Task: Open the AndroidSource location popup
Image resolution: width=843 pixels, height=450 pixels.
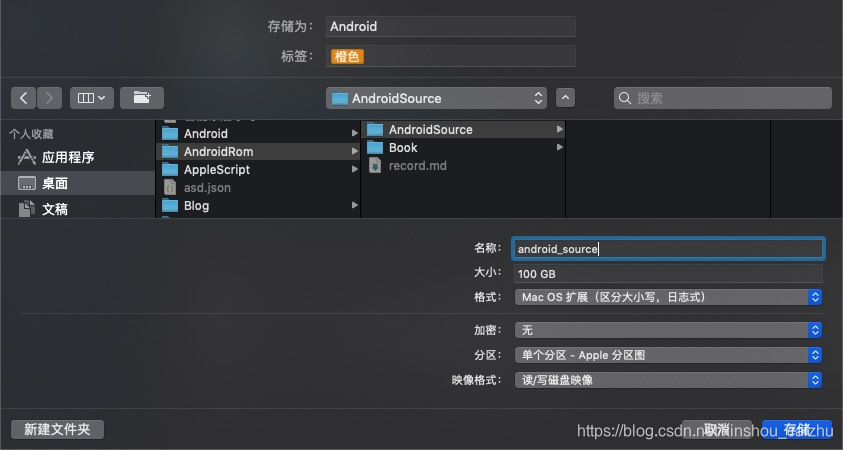Action: (x=436, y=98)
